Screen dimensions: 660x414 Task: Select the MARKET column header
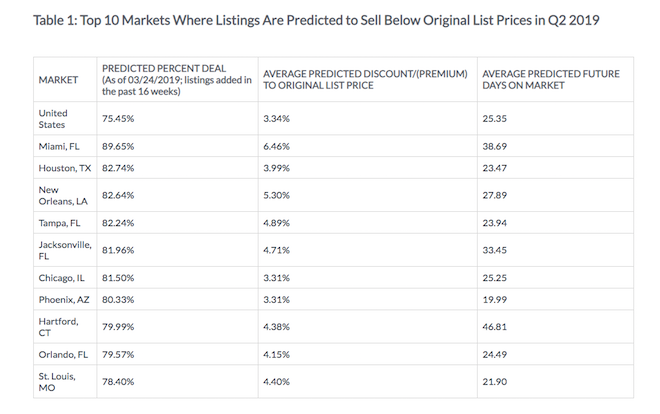(58, 79)
